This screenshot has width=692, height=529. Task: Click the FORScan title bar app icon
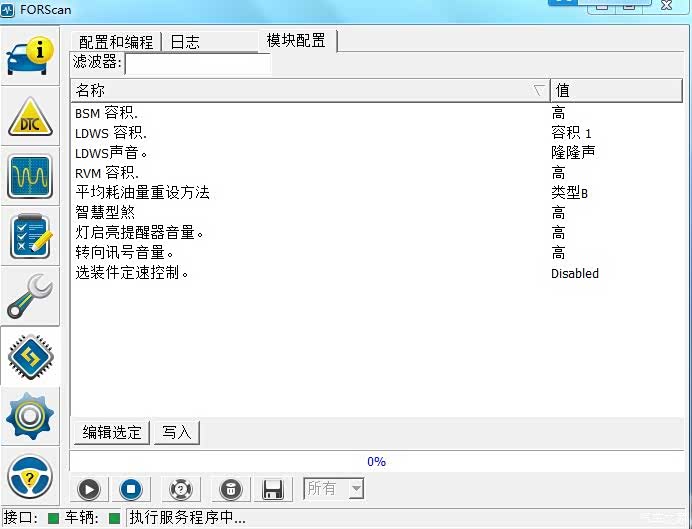8,9
